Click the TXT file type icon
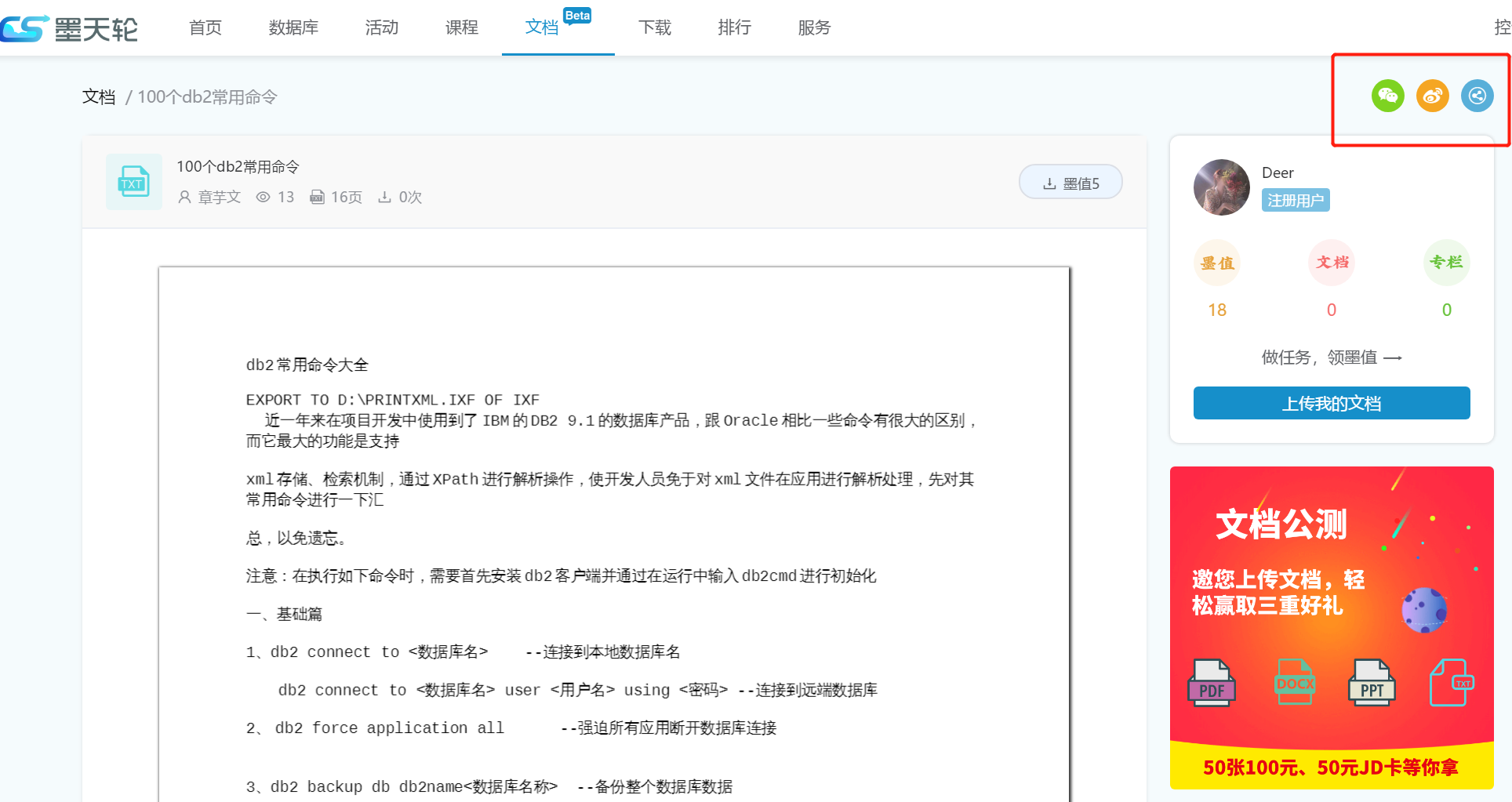The height and width of the screenshot is (802, 1512). point(133,182)
